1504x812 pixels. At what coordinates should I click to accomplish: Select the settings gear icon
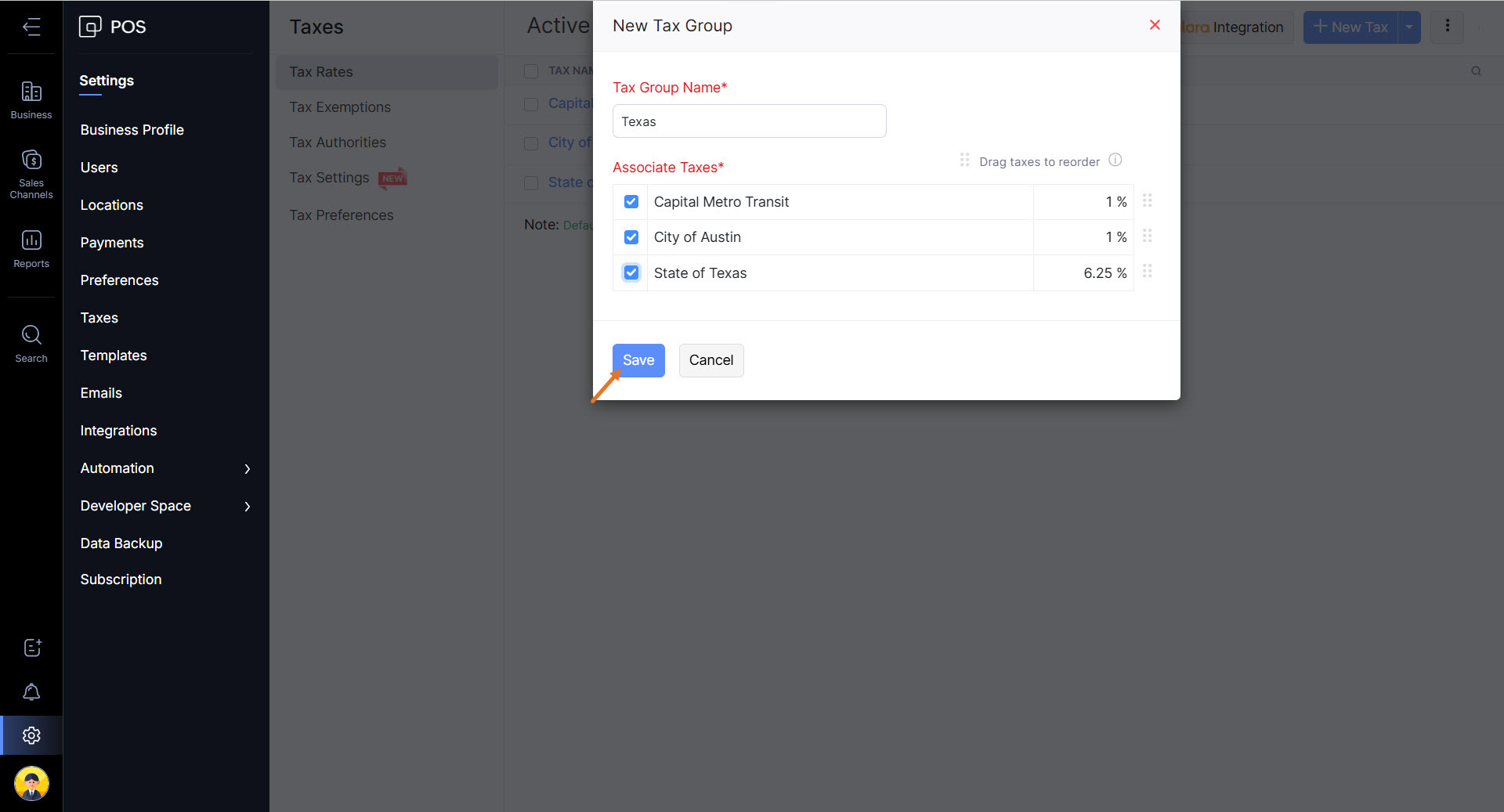point(31,735)
